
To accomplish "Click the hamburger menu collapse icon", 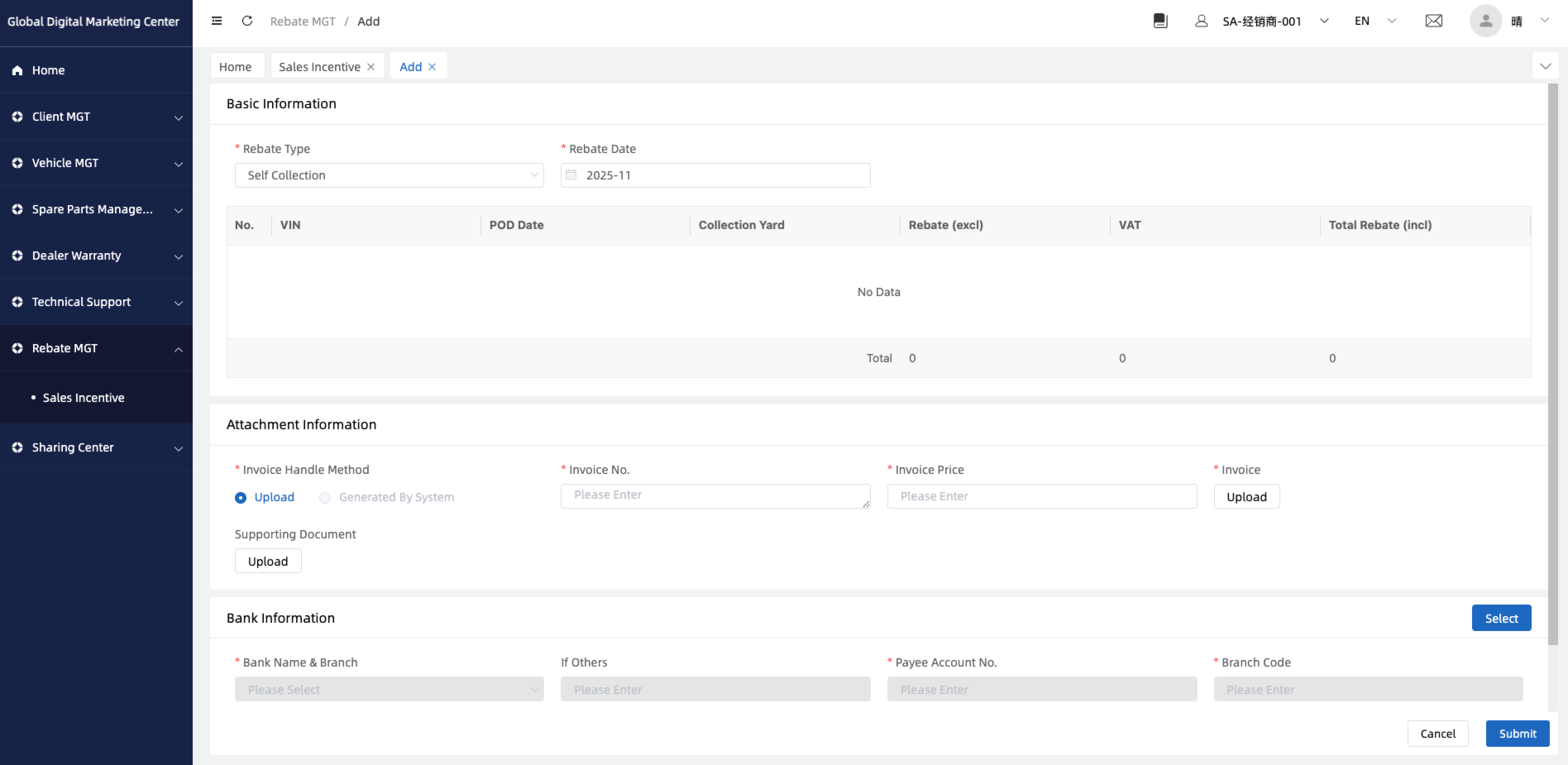I will pyautogui.click(x=217, y=22).
